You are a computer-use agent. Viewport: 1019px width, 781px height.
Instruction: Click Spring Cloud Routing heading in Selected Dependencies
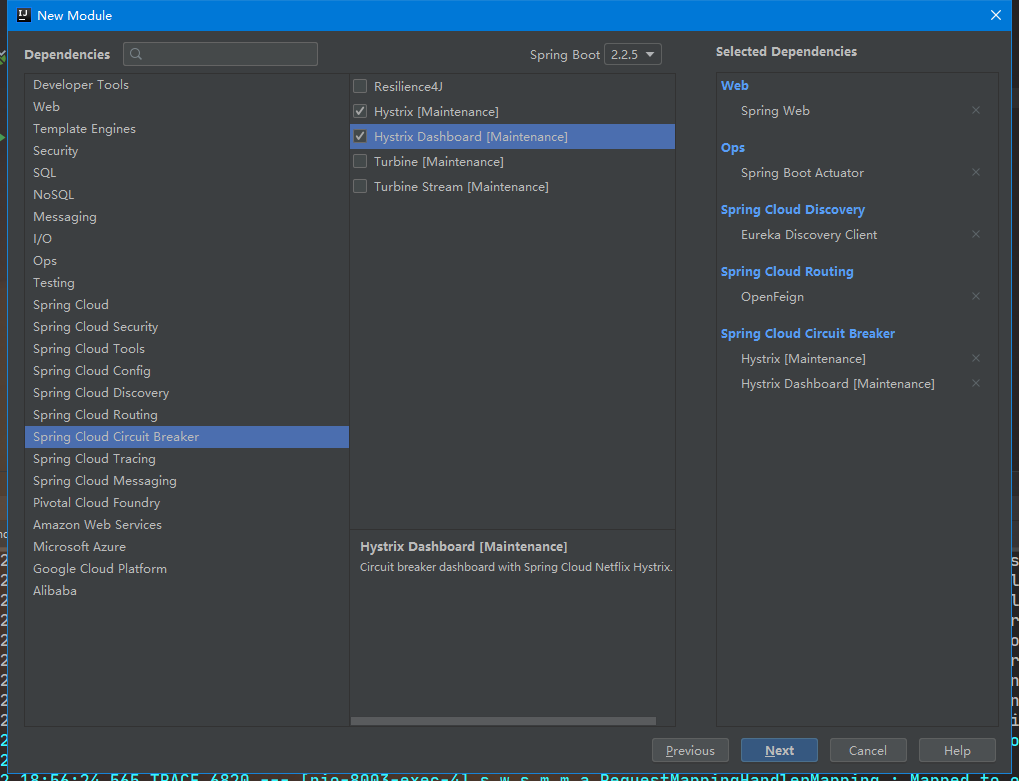(787, 272)
